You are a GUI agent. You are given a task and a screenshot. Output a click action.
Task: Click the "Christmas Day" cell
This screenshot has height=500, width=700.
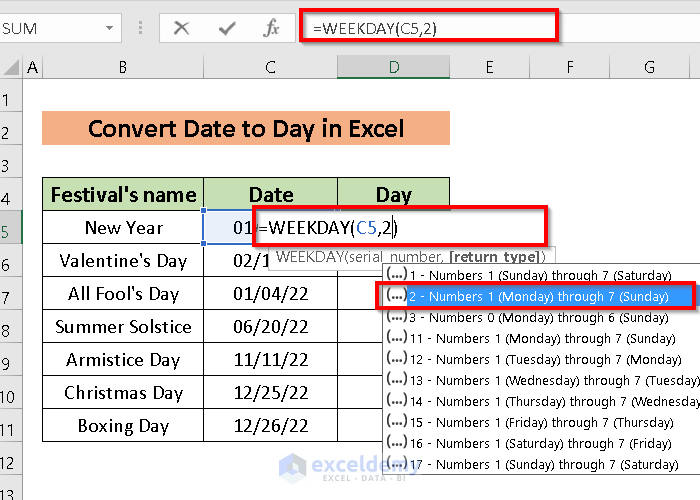pos(123,392)
